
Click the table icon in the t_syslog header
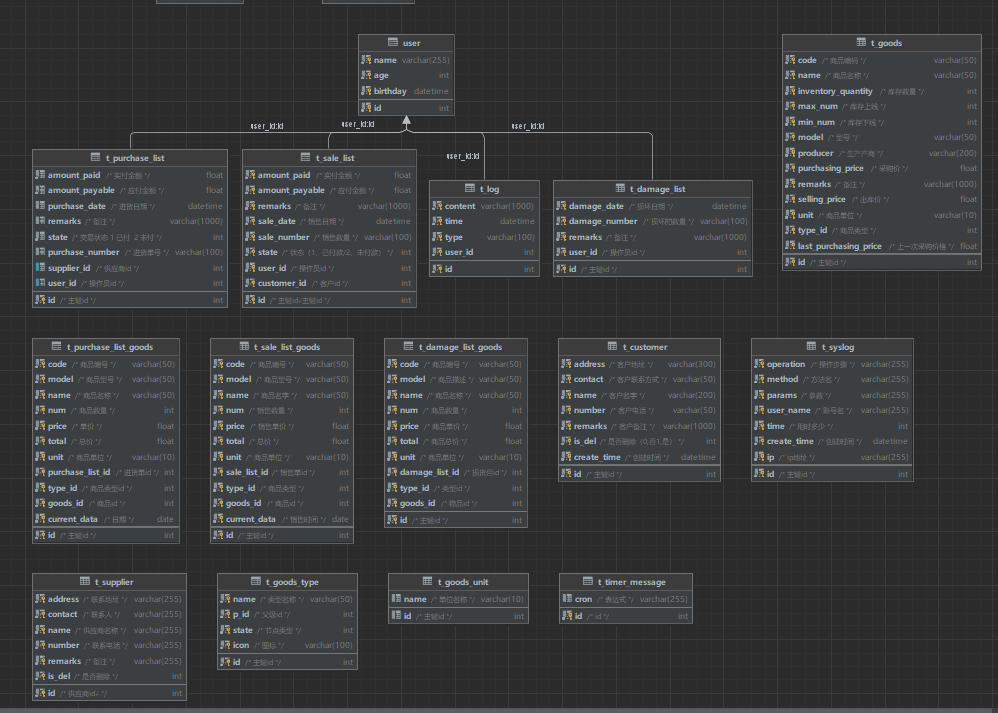[x=811, y=347]
